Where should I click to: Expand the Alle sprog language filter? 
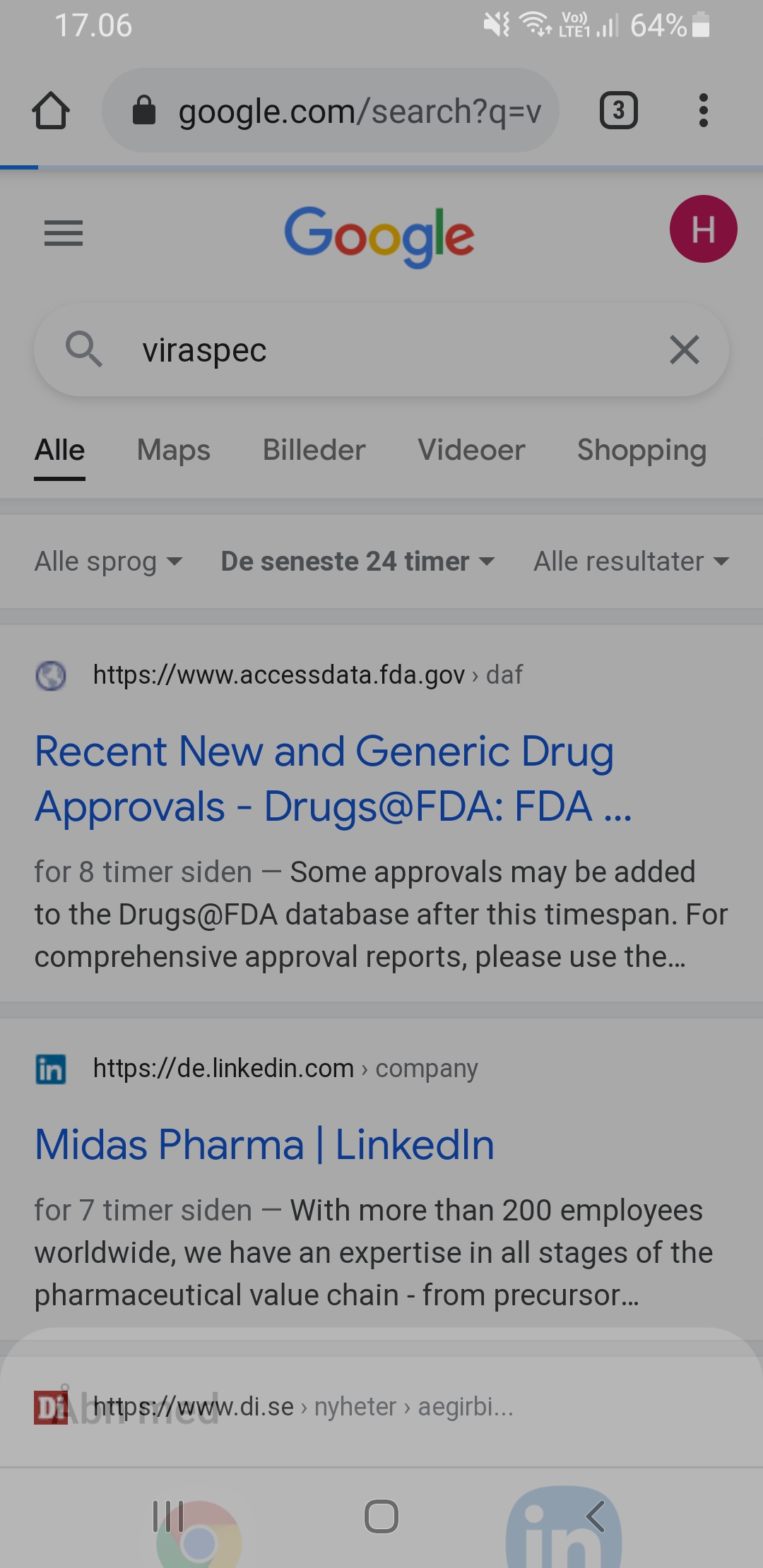click(109, 562)
